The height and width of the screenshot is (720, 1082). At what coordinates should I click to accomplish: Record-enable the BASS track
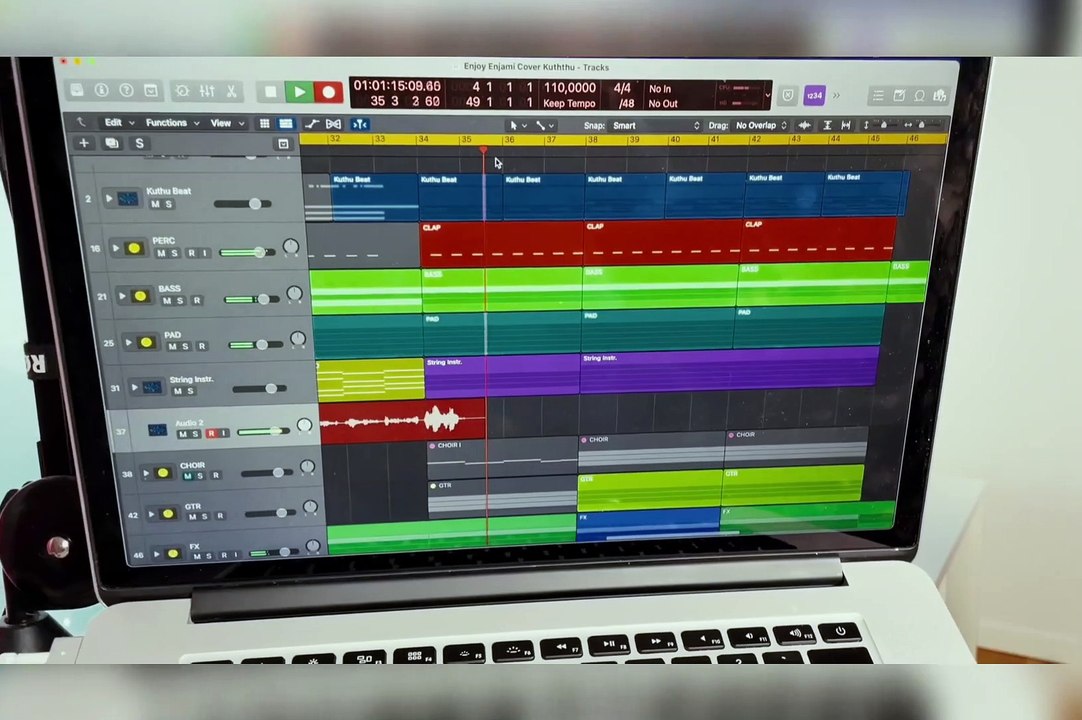click(x=197, y=300)
